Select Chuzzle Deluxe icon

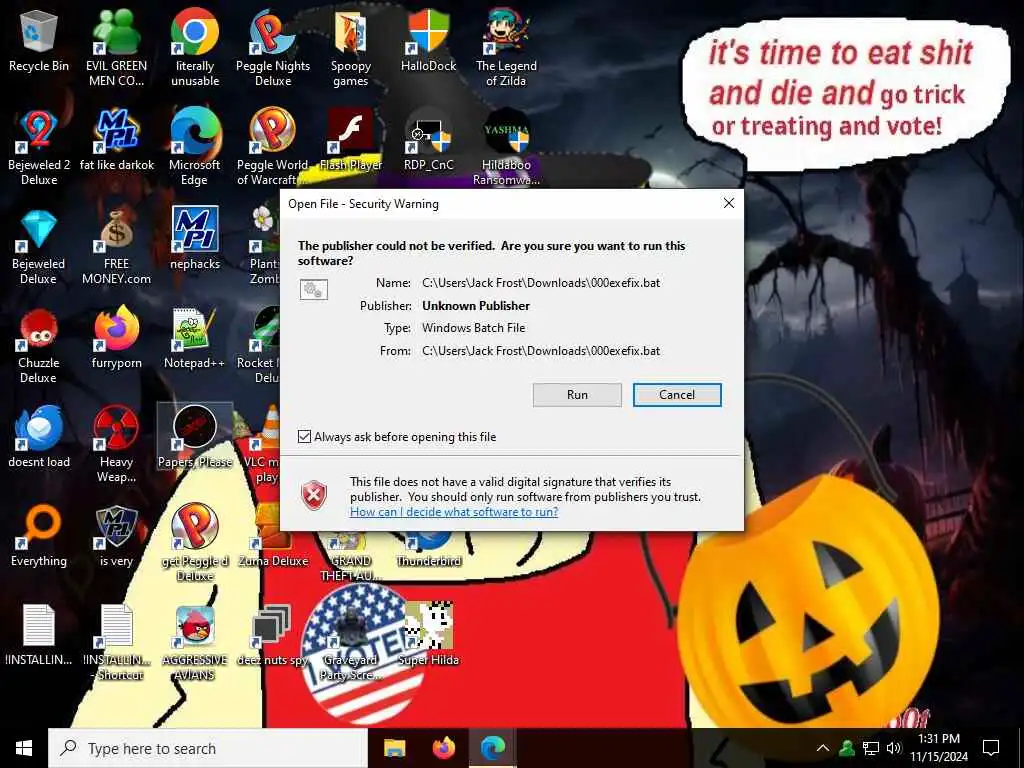pos(39,344)
